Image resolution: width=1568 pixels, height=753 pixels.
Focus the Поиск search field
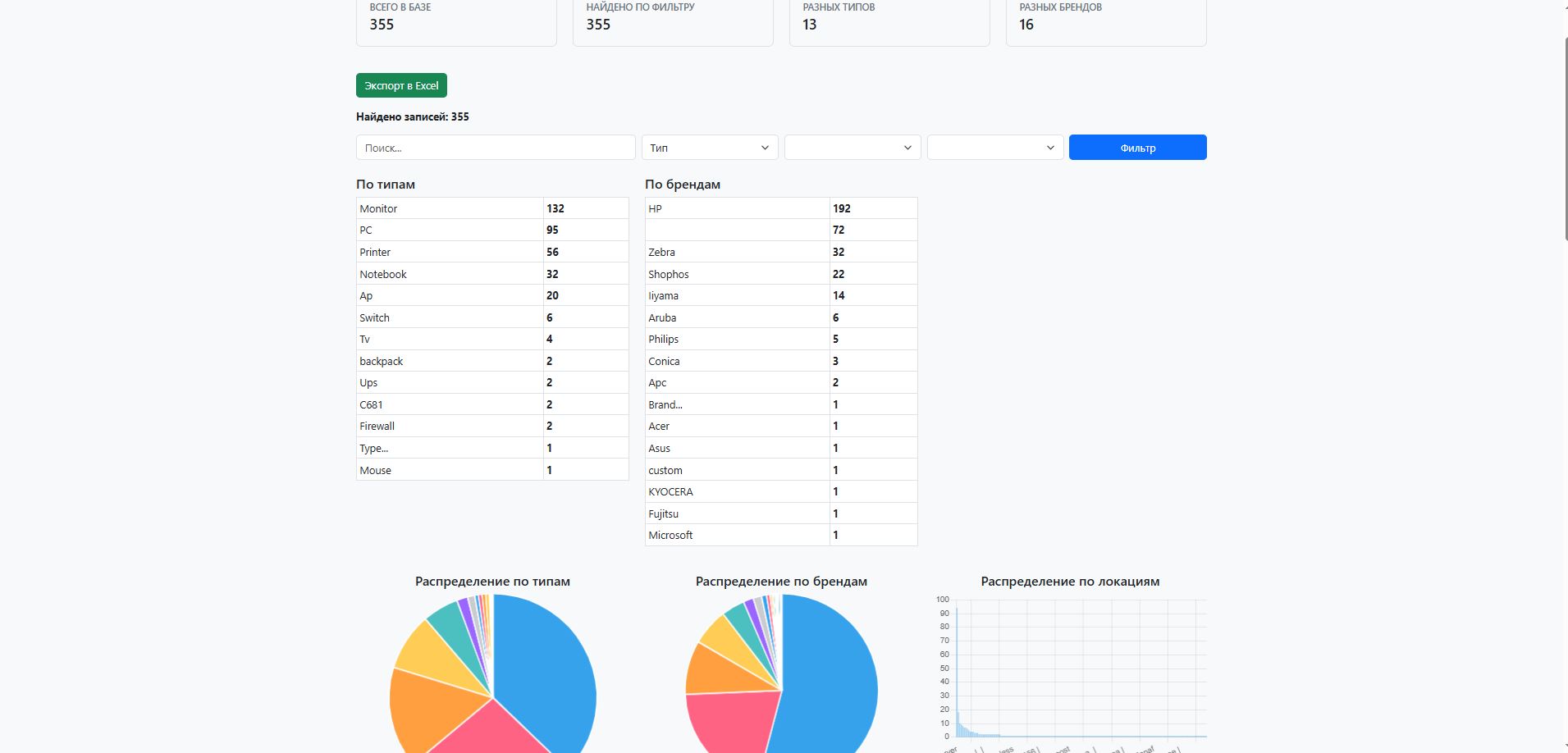(x=496, y=148)
